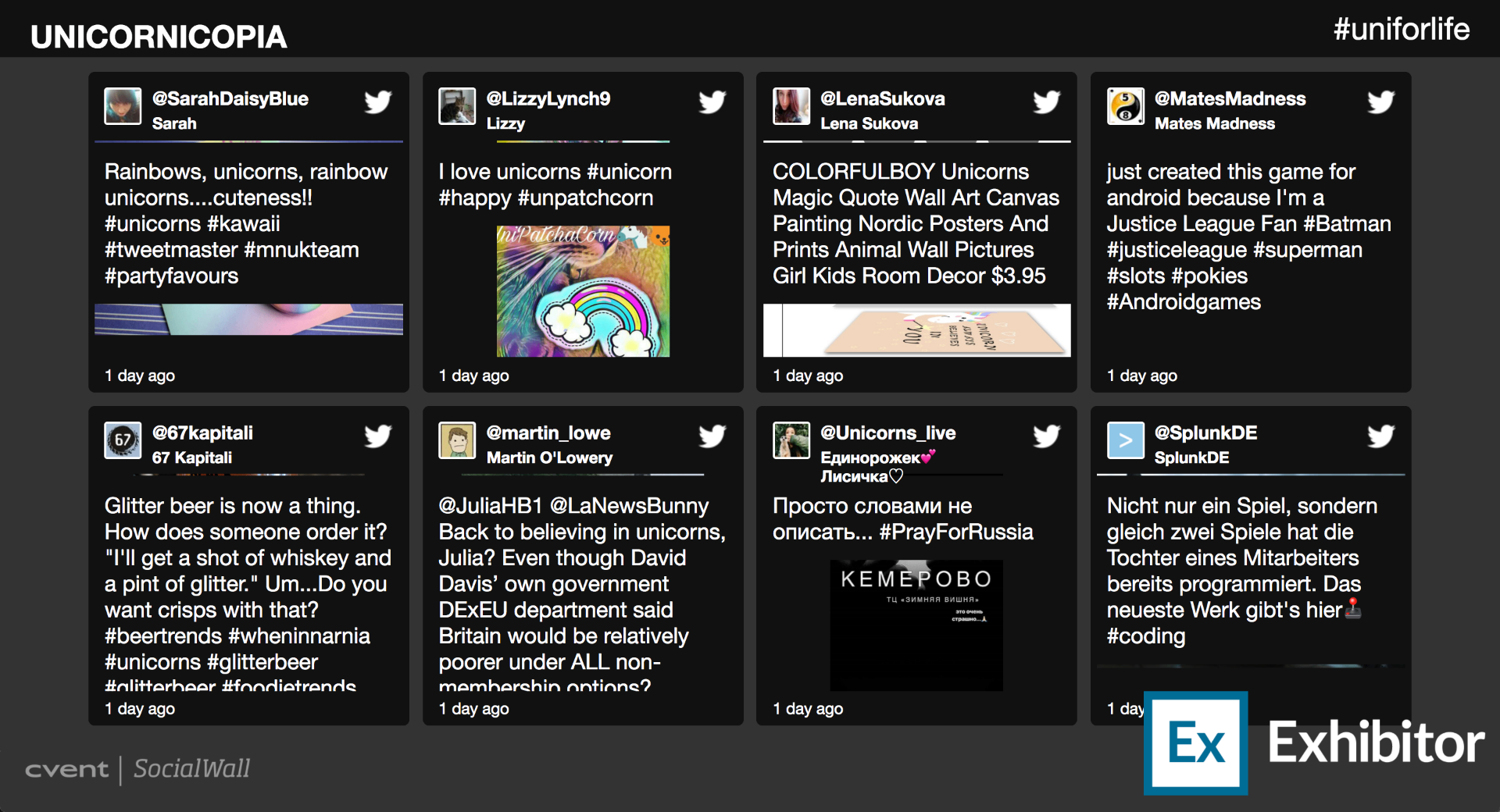Click the display name 'Mates Madness'
The height and width of the screenshot is (812, 1500).
tap(1215, 123)
